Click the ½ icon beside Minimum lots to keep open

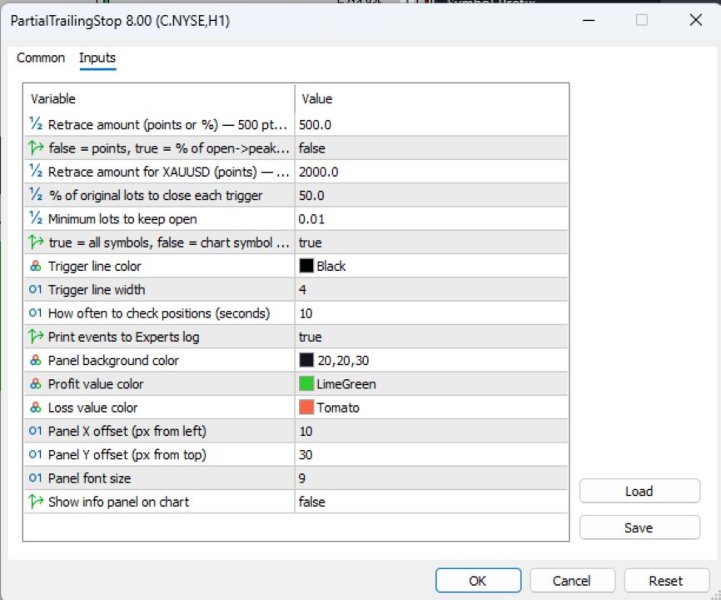pos(35,218)
